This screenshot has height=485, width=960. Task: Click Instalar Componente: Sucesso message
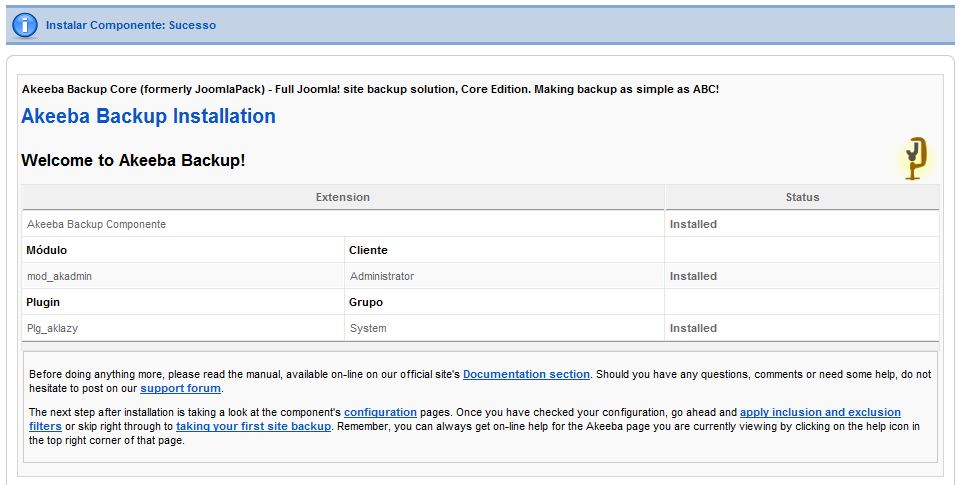pos(130,25)
